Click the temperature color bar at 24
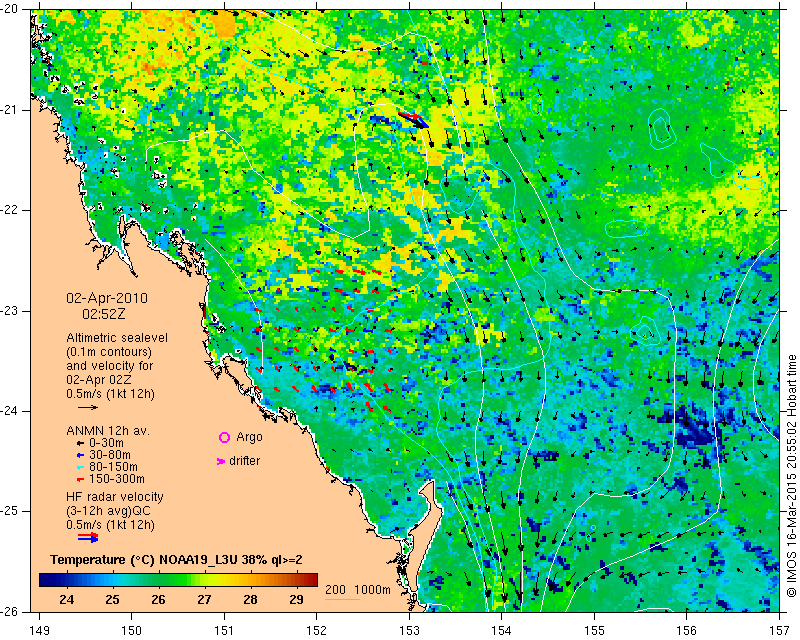The height and width of the screenshot is (640, 800). [x=67, y=580]
